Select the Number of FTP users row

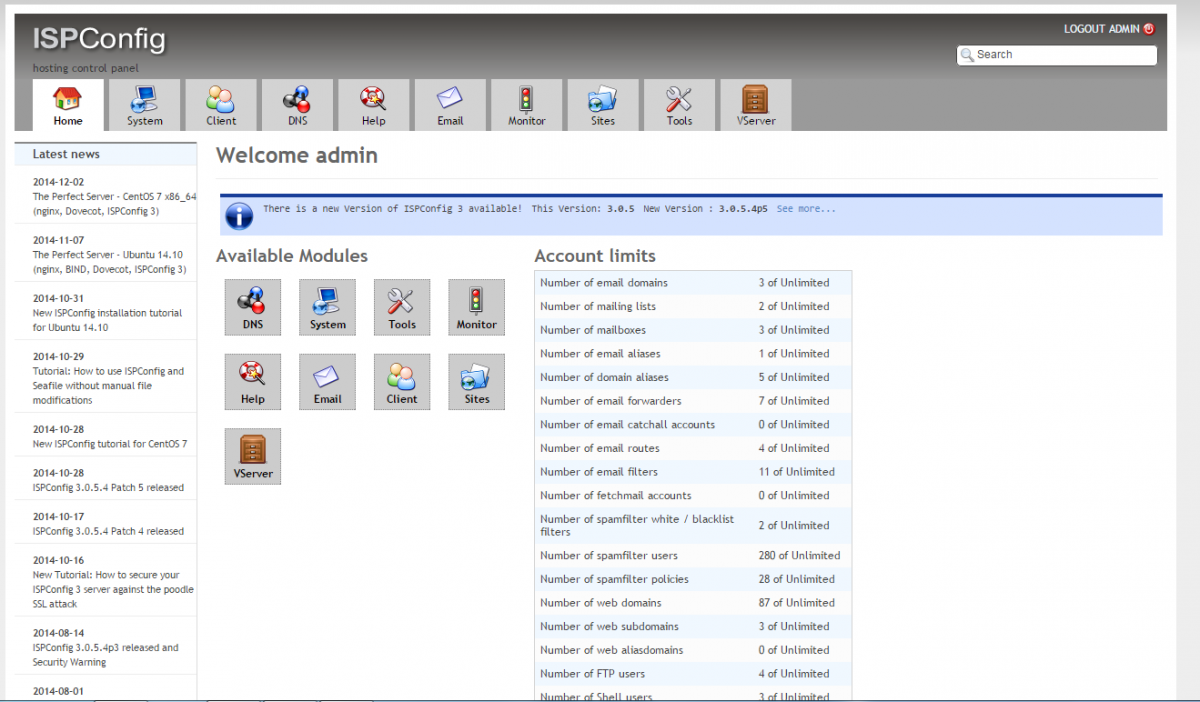coord(693,674)
